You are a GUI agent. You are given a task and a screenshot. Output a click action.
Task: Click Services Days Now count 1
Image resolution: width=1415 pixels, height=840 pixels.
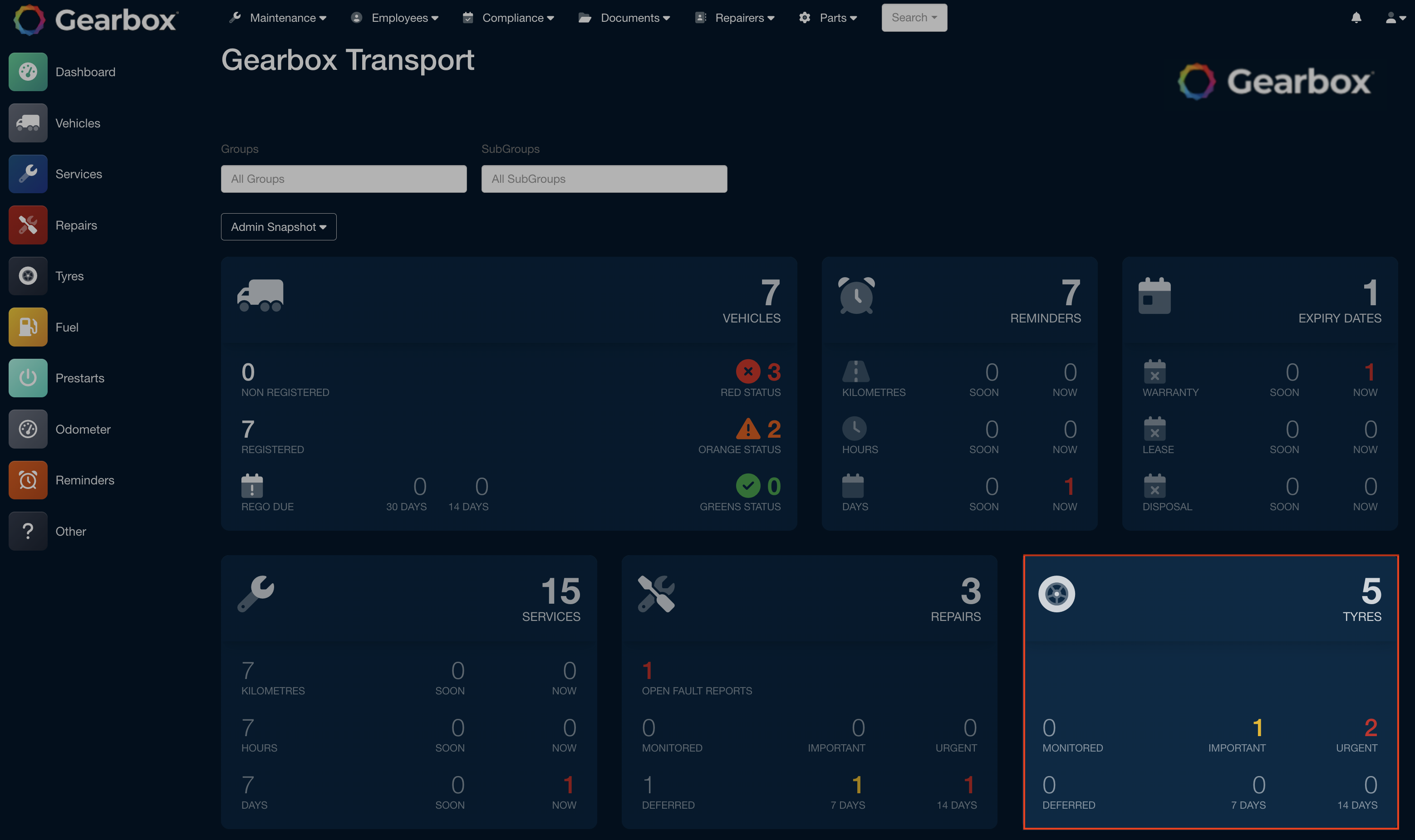pyautogui.click(x=569, y=785)
